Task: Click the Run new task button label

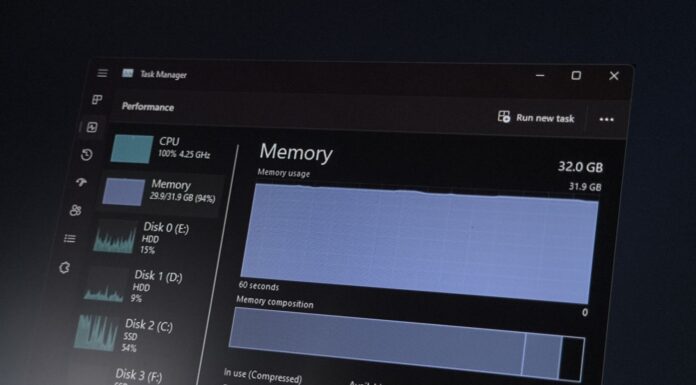Action: [x=545, y=118]
